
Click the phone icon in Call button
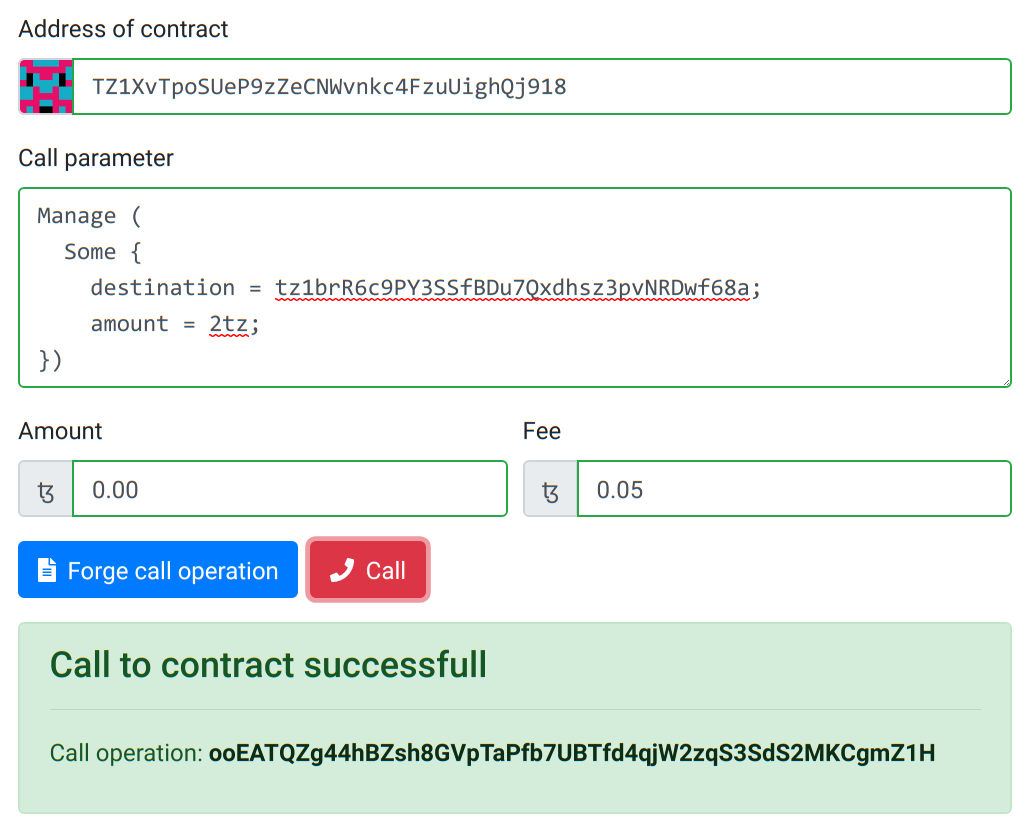click(342, 570)
